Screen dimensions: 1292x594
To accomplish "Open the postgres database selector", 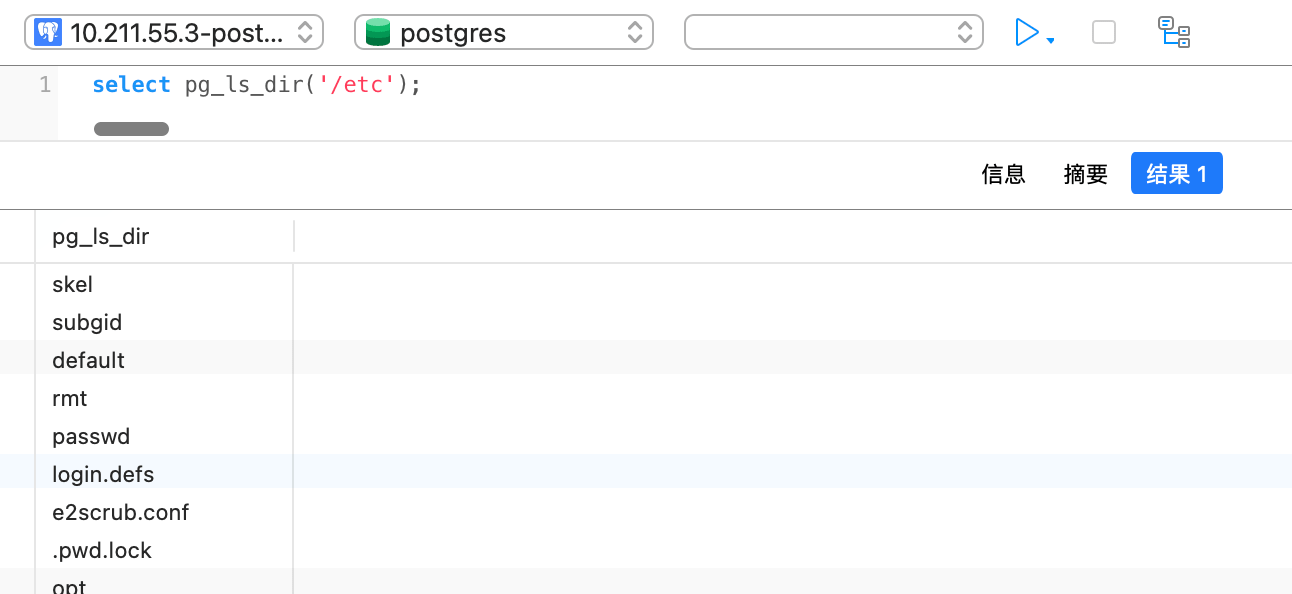I will [504, 32].
